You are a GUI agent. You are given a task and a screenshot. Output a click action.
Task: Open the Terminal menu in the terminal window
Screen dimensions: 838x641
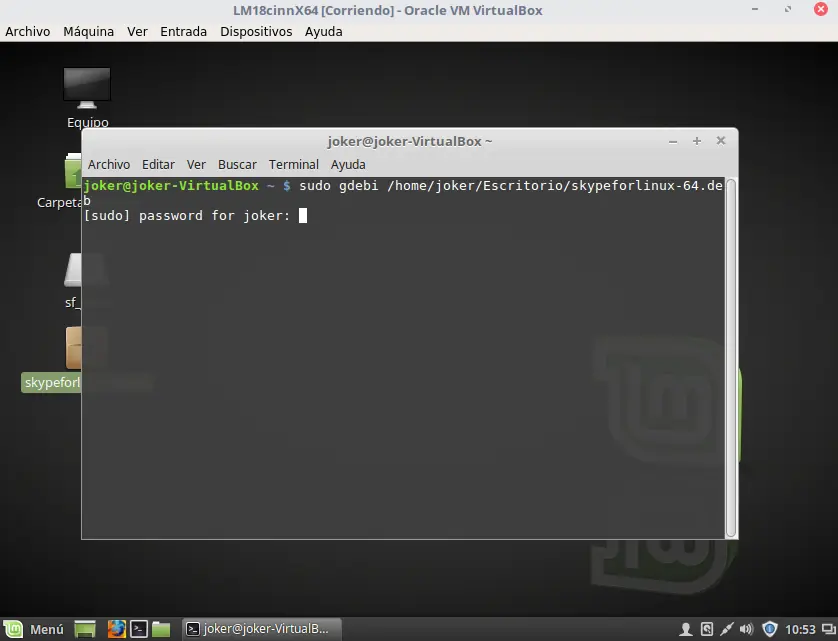(x=294, y=165)
